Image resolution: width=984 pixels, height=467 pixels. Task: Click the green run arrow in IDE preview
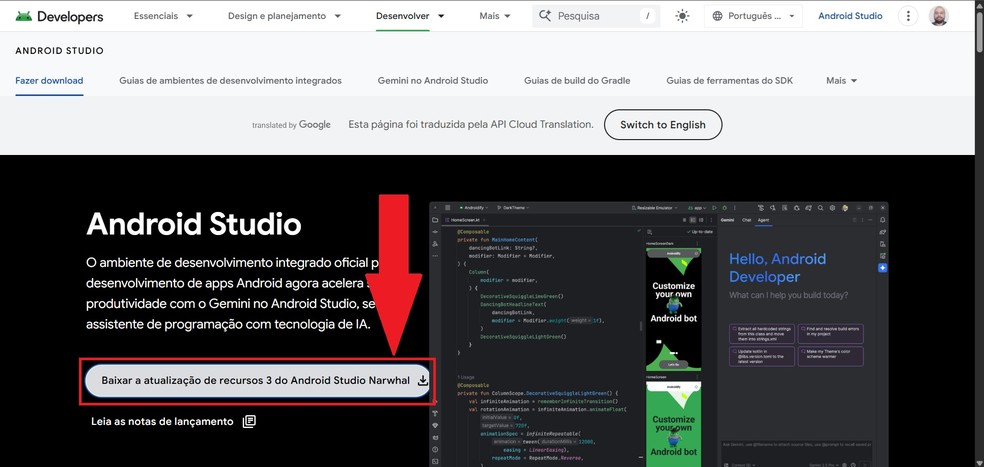[x=714, y=208]
